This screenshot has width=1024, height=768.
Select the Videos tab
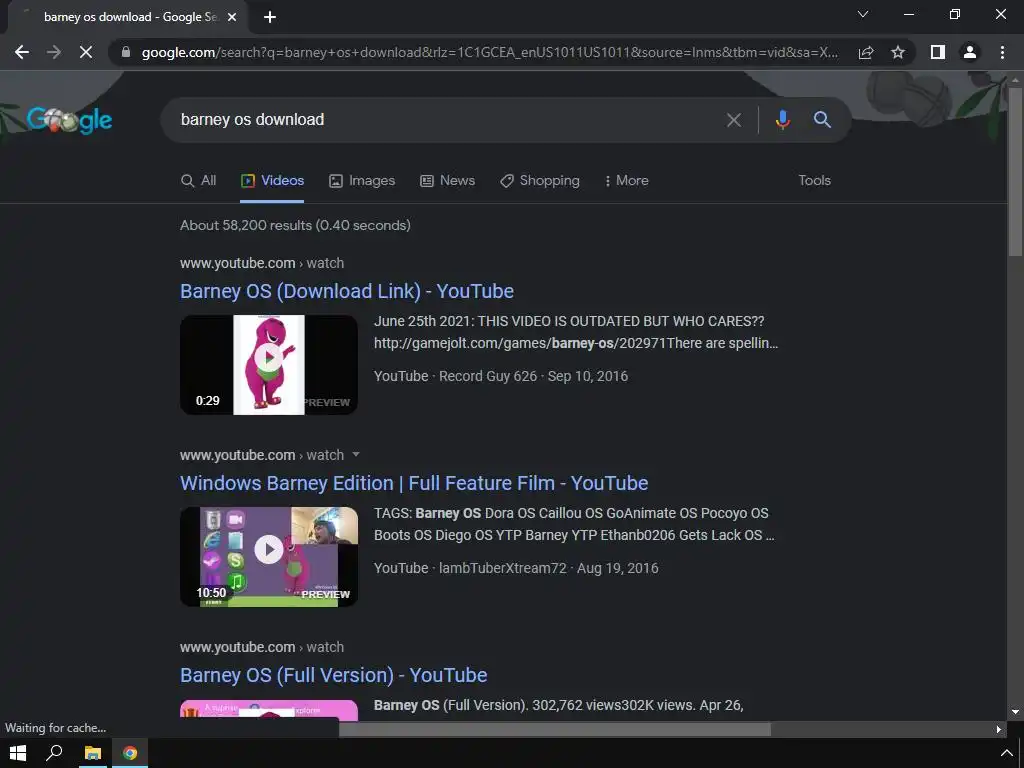point(272,180)
